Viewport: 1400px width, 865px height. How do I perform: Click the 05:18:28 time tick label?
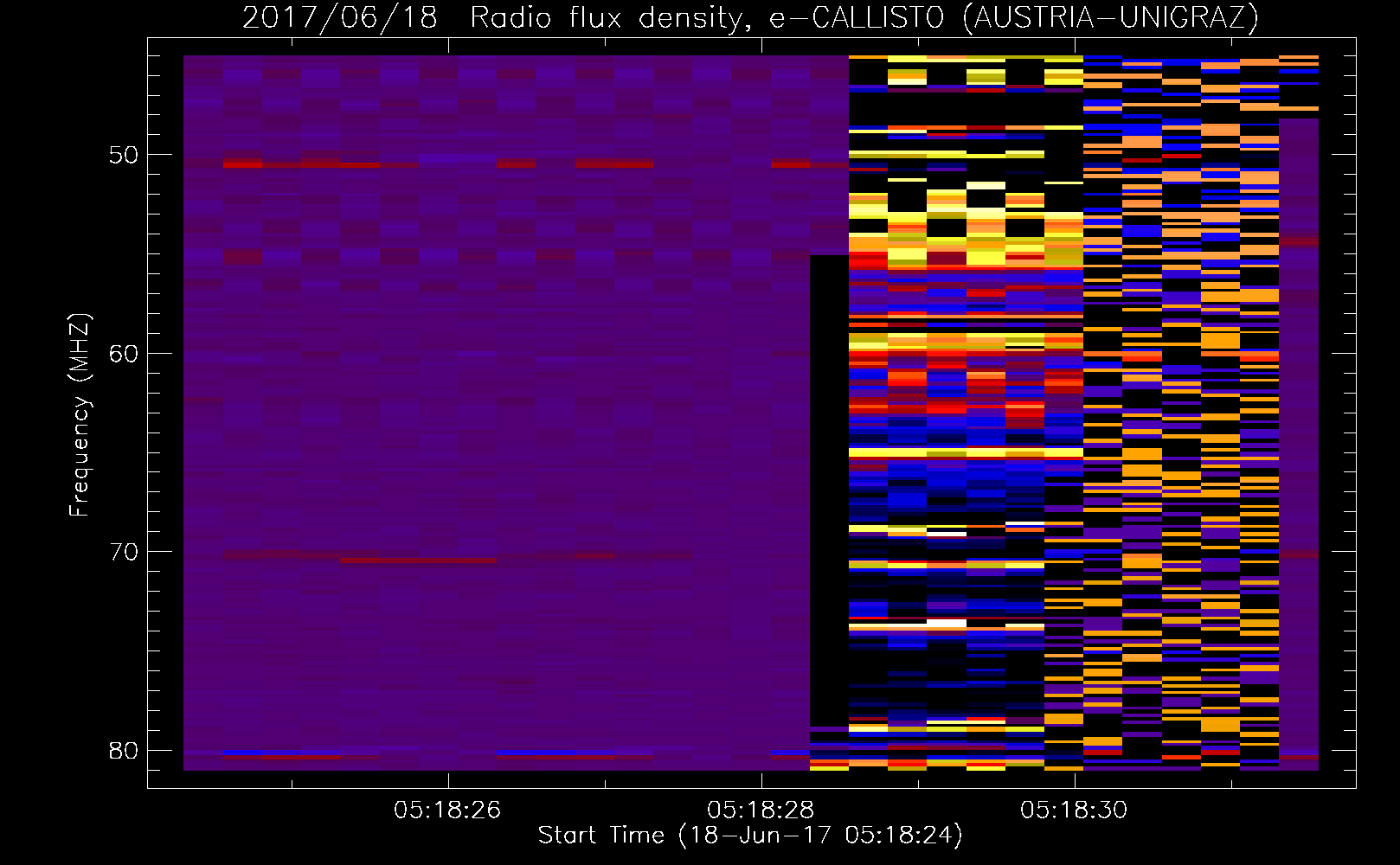pyautogui.click(x=761, y=810)
